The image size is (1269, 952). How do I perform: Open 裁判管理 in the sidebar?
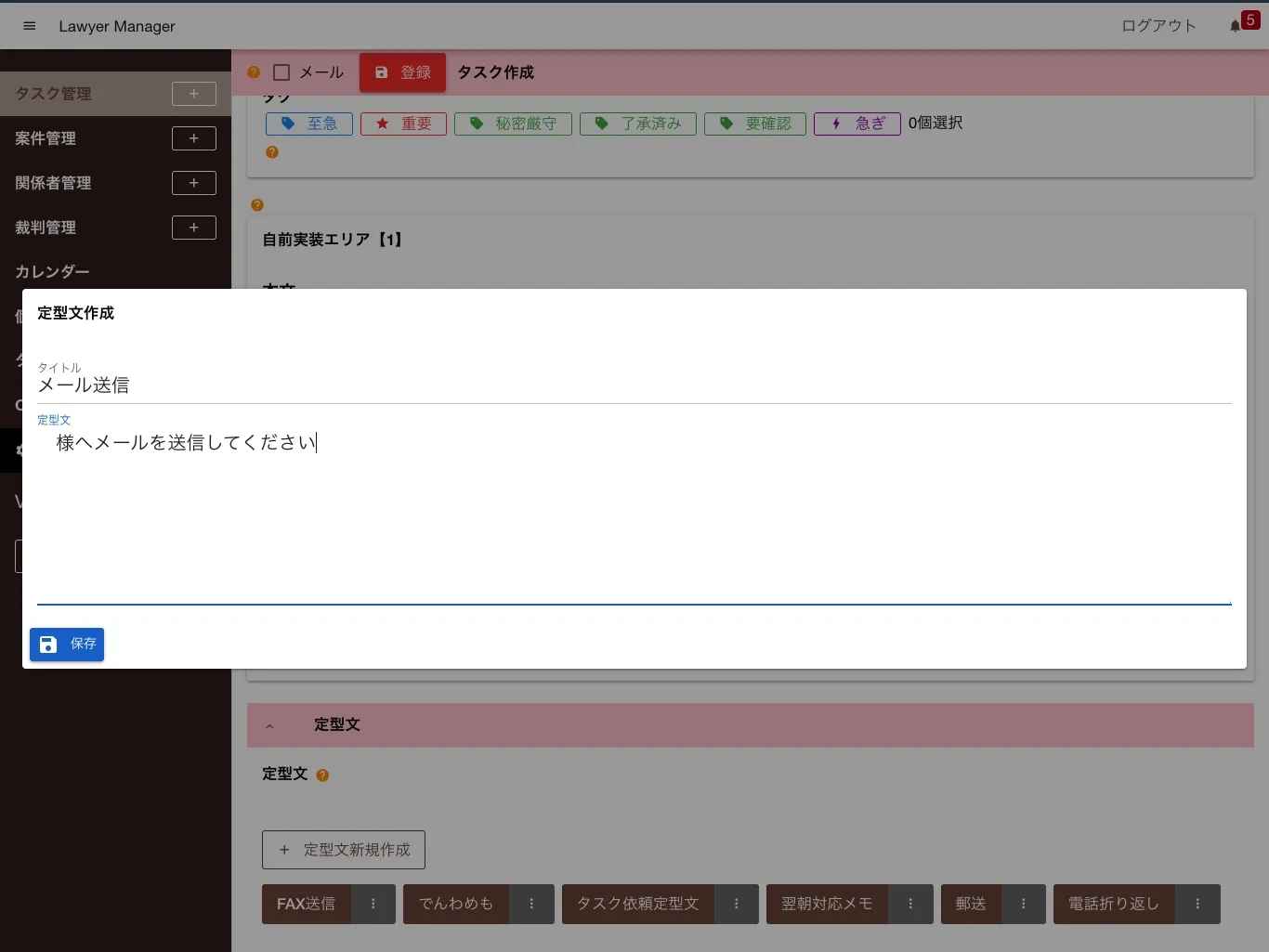coord(46,228)
